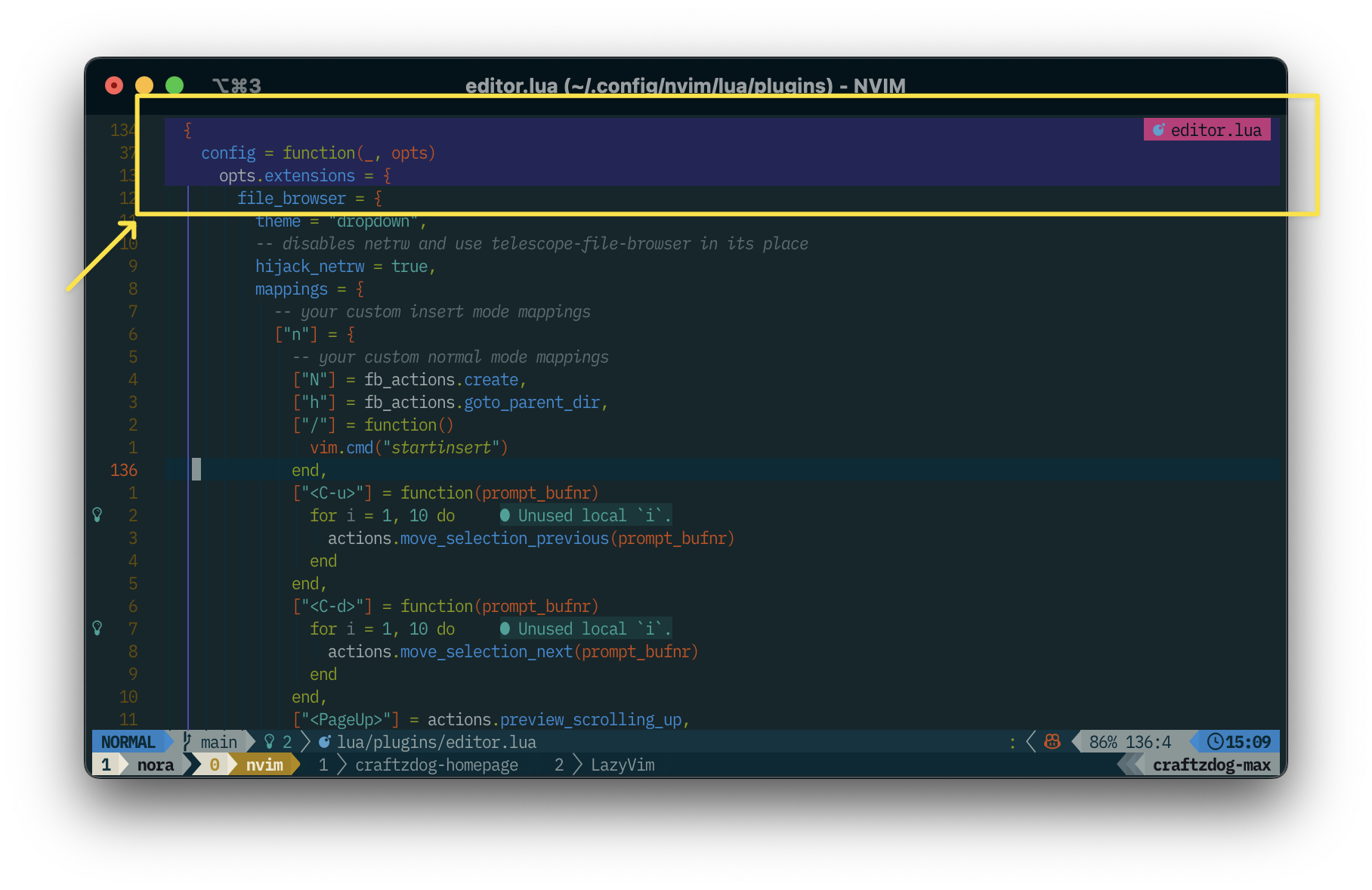Click the diagnostic dot in the first Unused local warning

click(x=505, y=515)
